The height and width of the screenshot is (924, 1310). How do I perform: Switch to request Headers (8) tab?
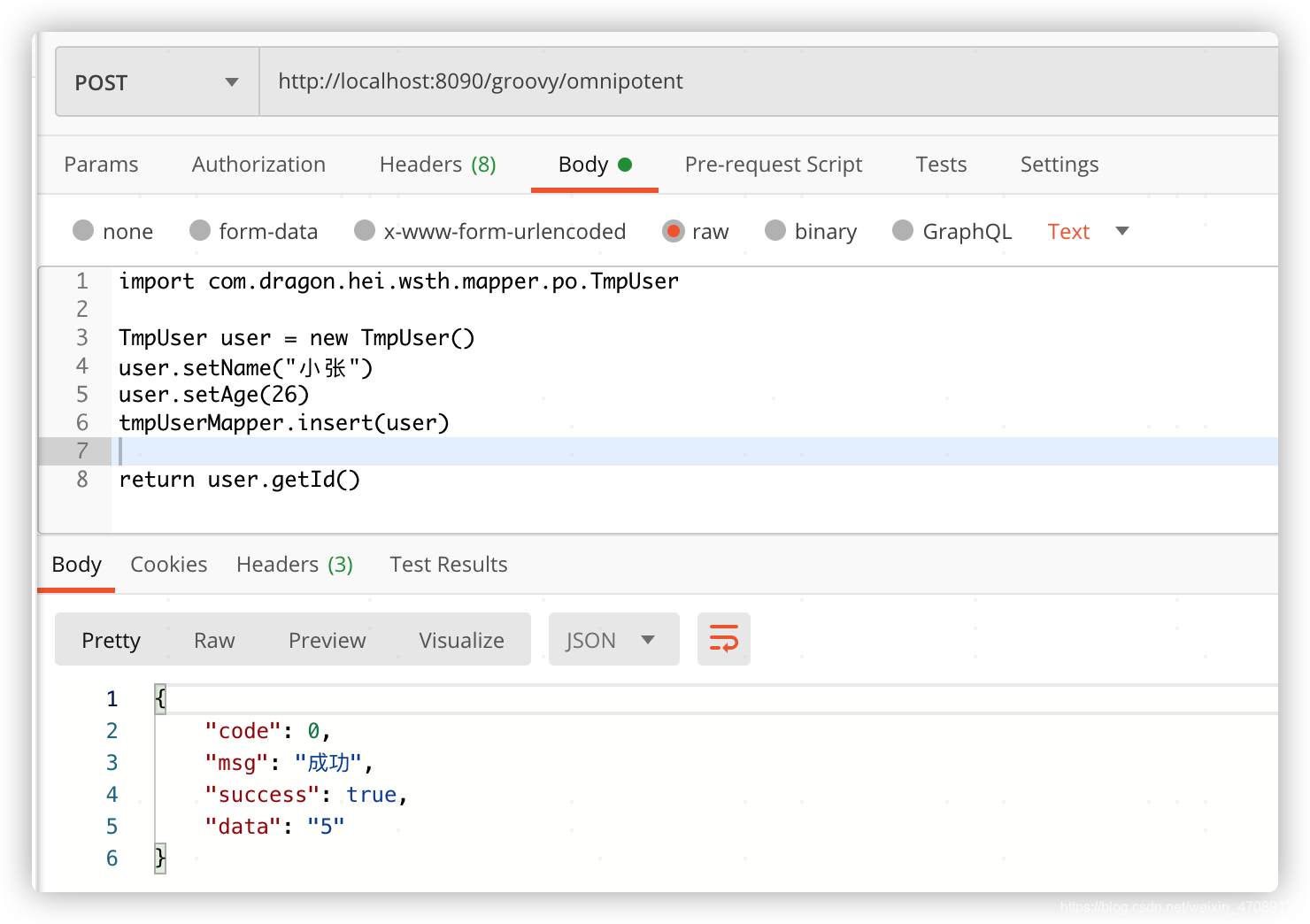coord(437,165)
